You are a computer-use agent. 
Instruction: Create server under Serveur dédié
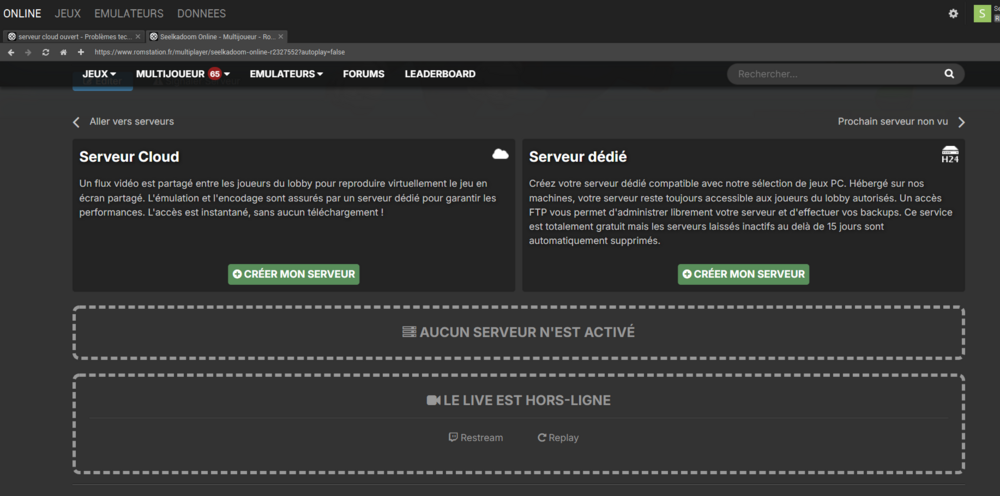743,274
